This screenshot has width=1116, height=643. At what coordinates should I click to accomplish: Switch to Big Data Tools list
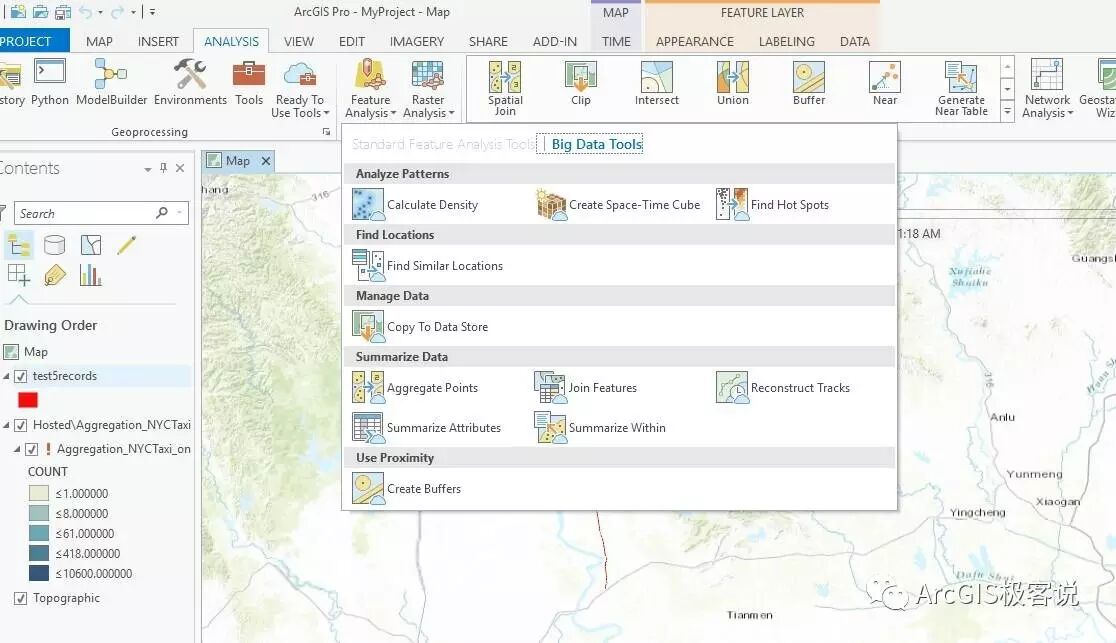click(596, 144)
